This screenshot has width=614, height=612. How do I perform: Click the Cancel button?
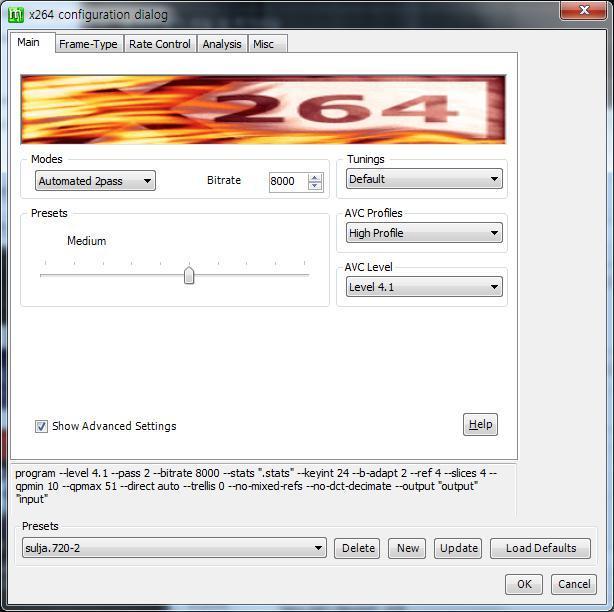point(574,584)
